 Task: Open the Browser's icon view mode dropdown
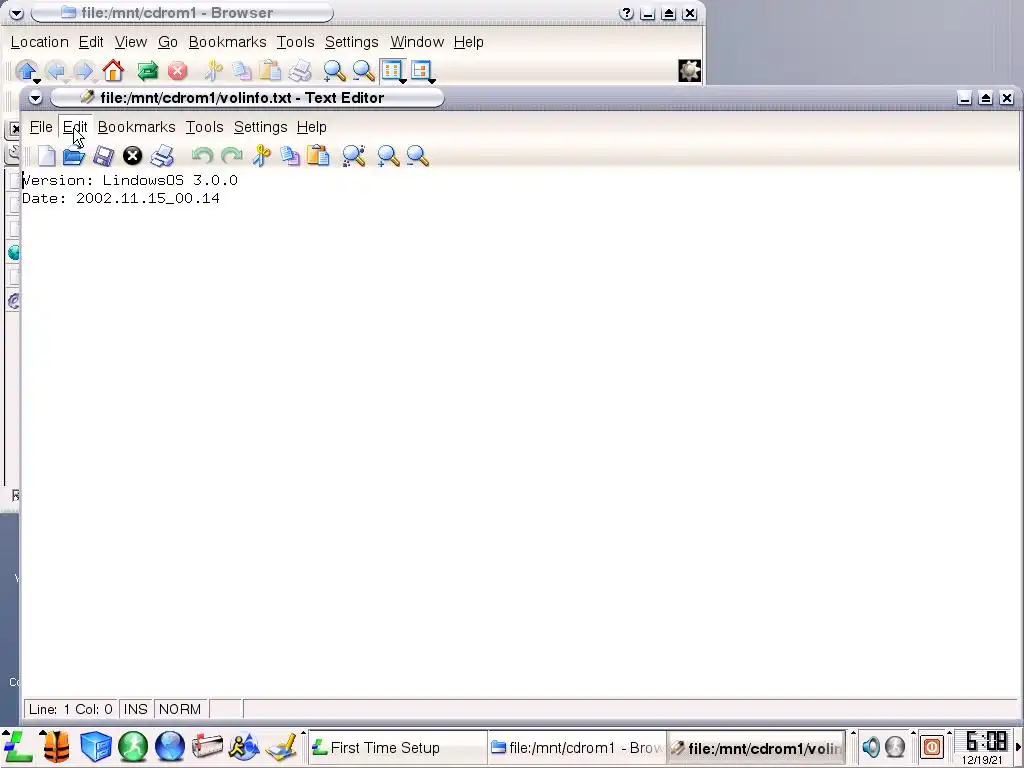click(393, 71)
